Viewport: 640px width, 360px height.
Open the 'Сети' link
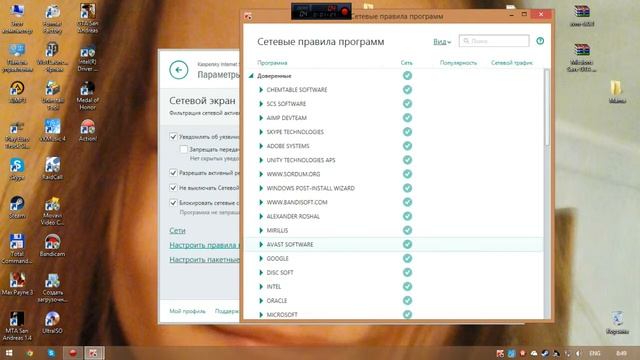[x=177, y=231]
